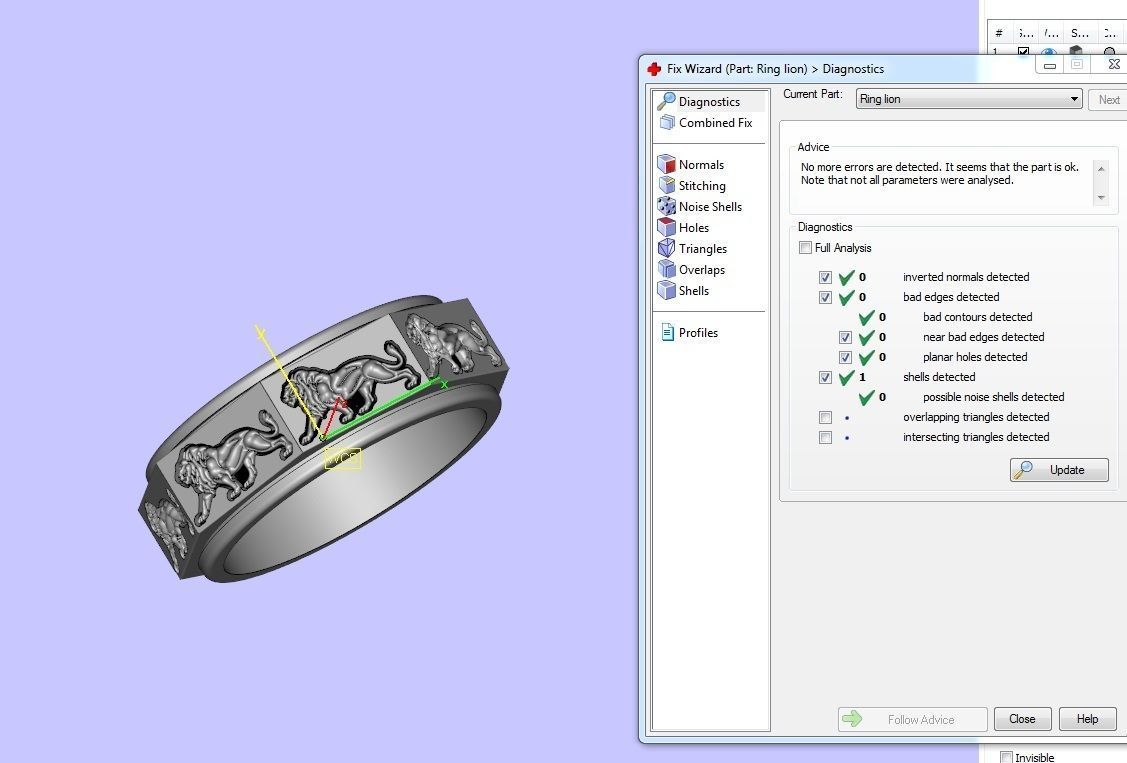Toggle bad edges detection checkbox

825,297
